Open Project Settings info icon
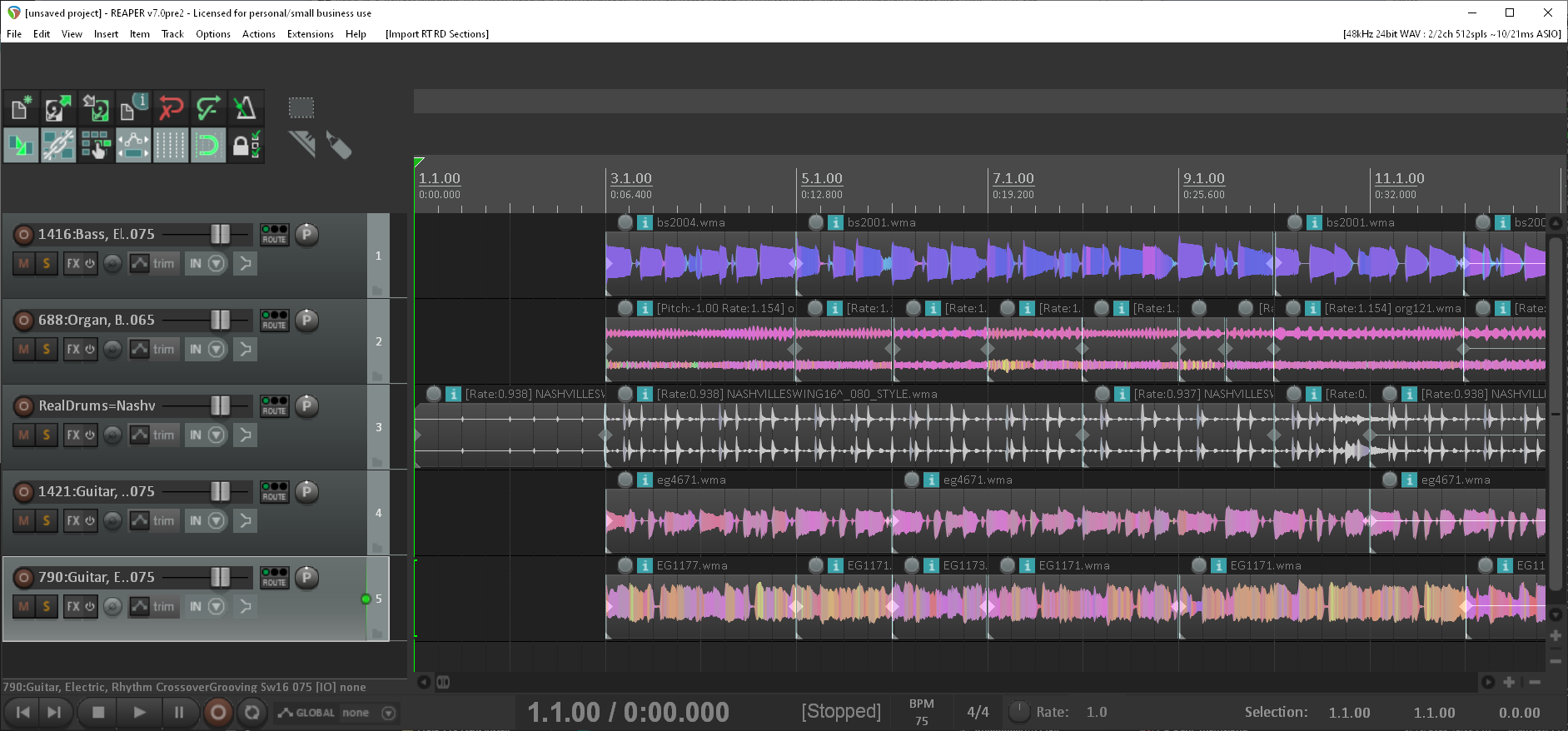Image resolution: width=1568 pixels, height=731 pixels. (x=133, y=108)
